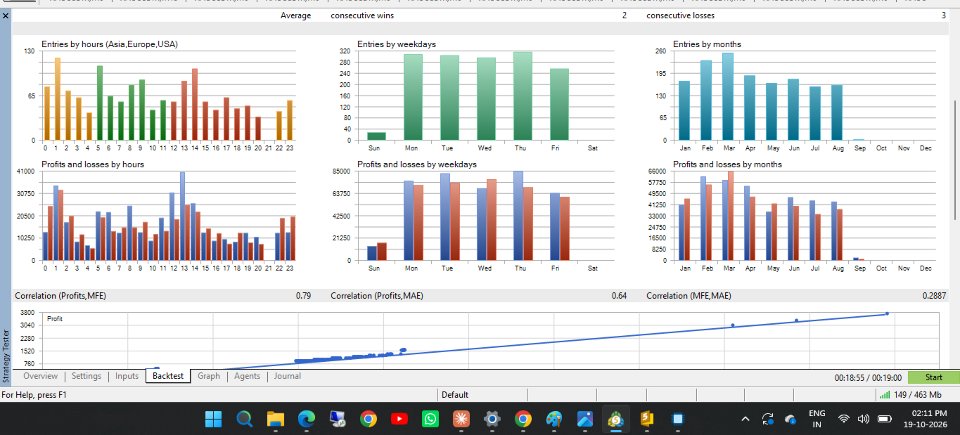This screenshot has height=435, width=960.
Task: Click the OneDrive cloud tray icon
Action: pyautogui.click(x=790, y=420)
